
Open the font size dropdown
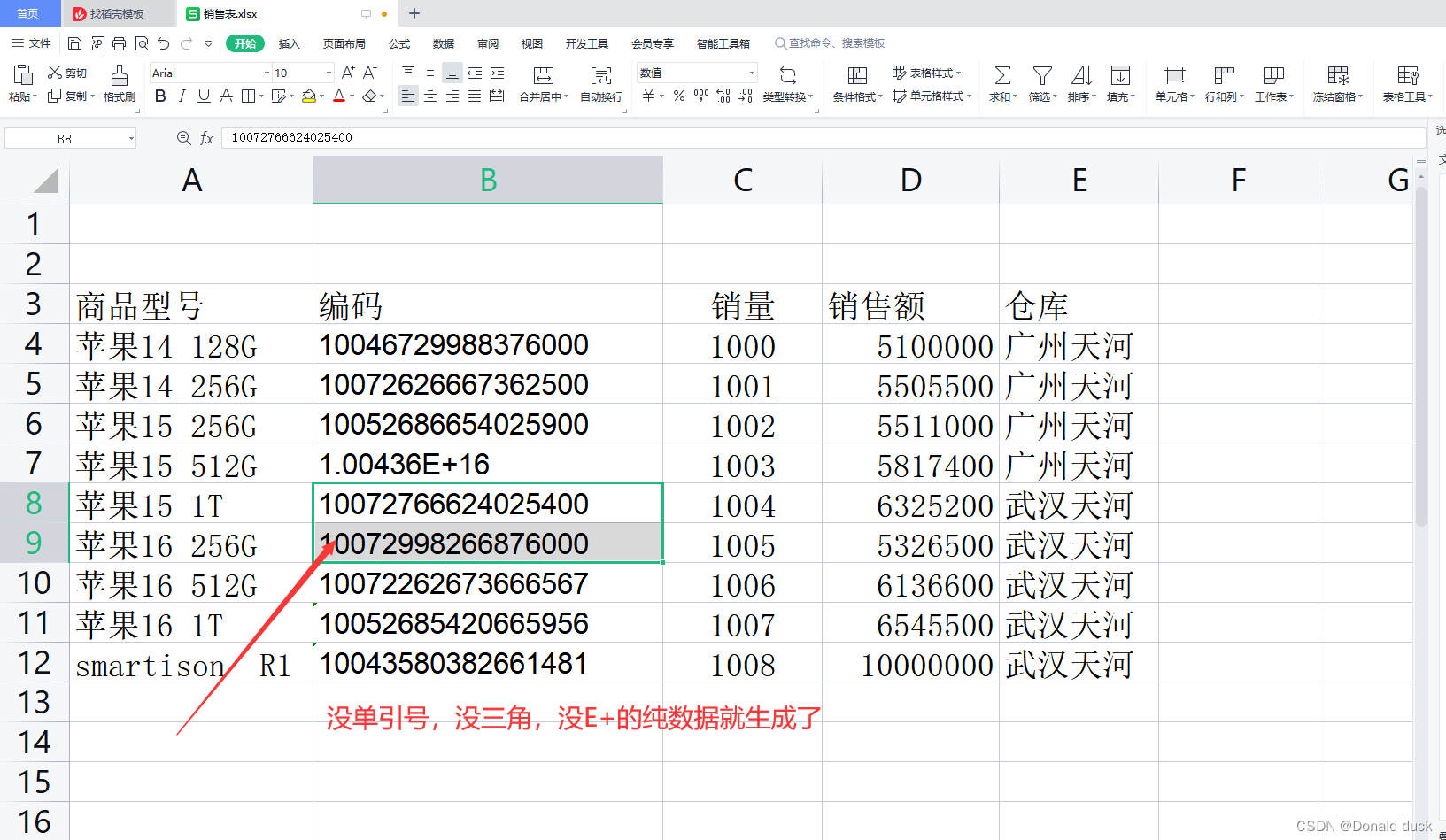[329, 73]
